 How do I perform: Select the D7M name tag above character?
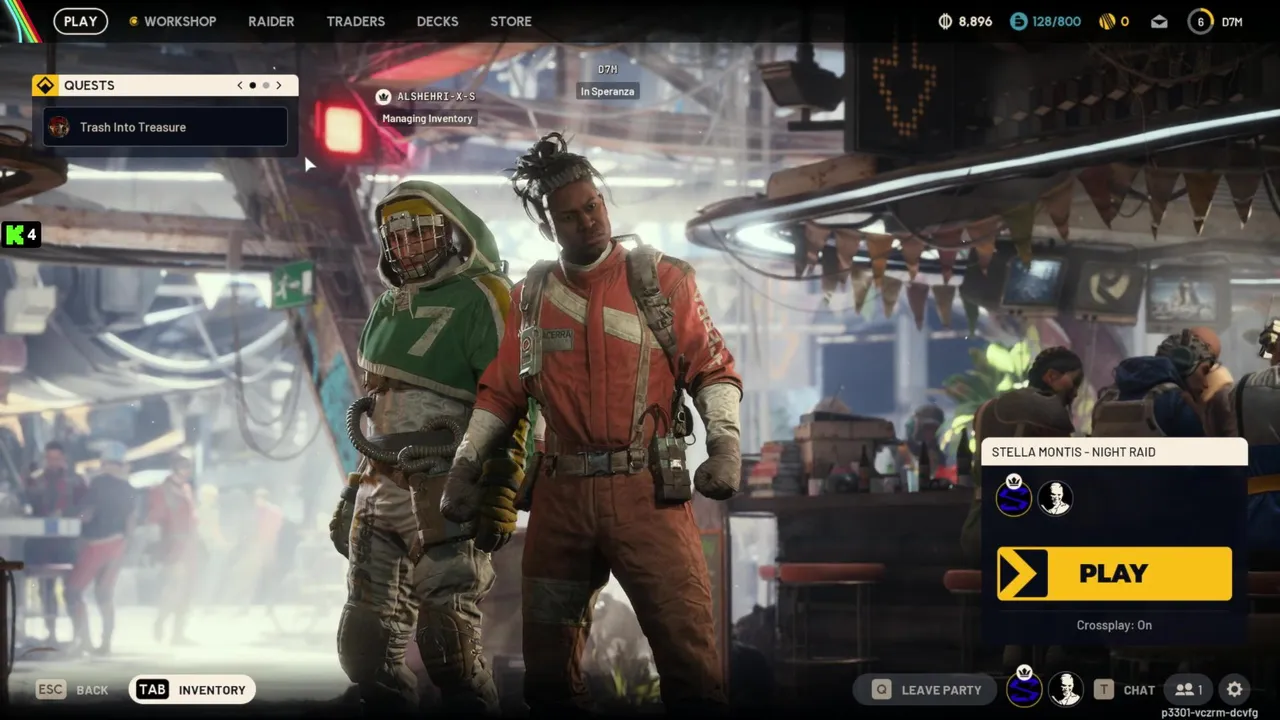tap(607, 69)
